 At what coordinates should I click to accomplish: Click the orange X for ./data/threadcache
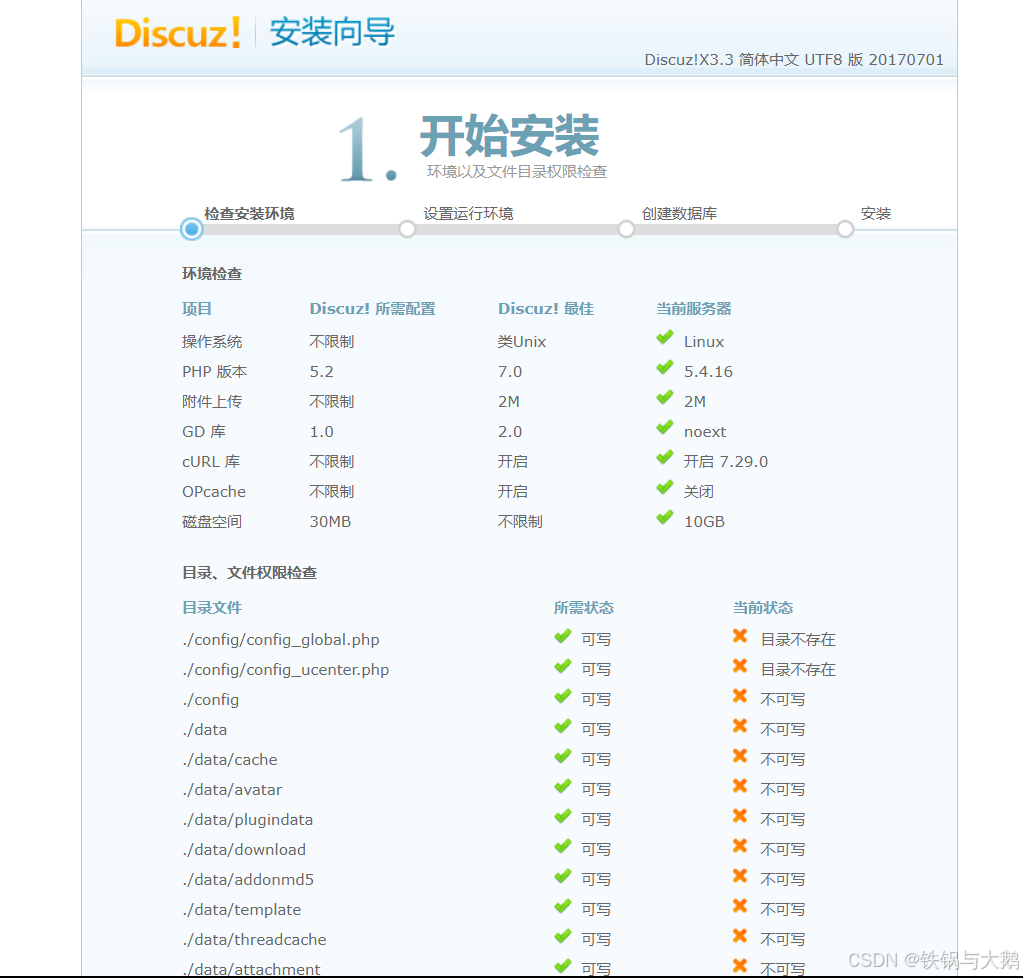(740, 936)
